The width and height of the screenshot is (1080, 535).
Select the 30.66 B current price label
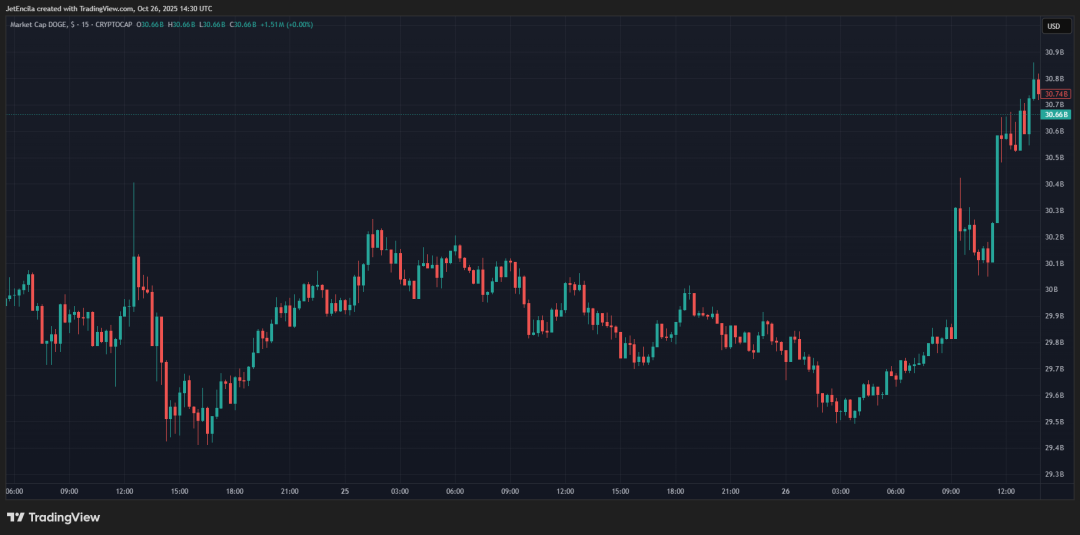coord(1055,115)
